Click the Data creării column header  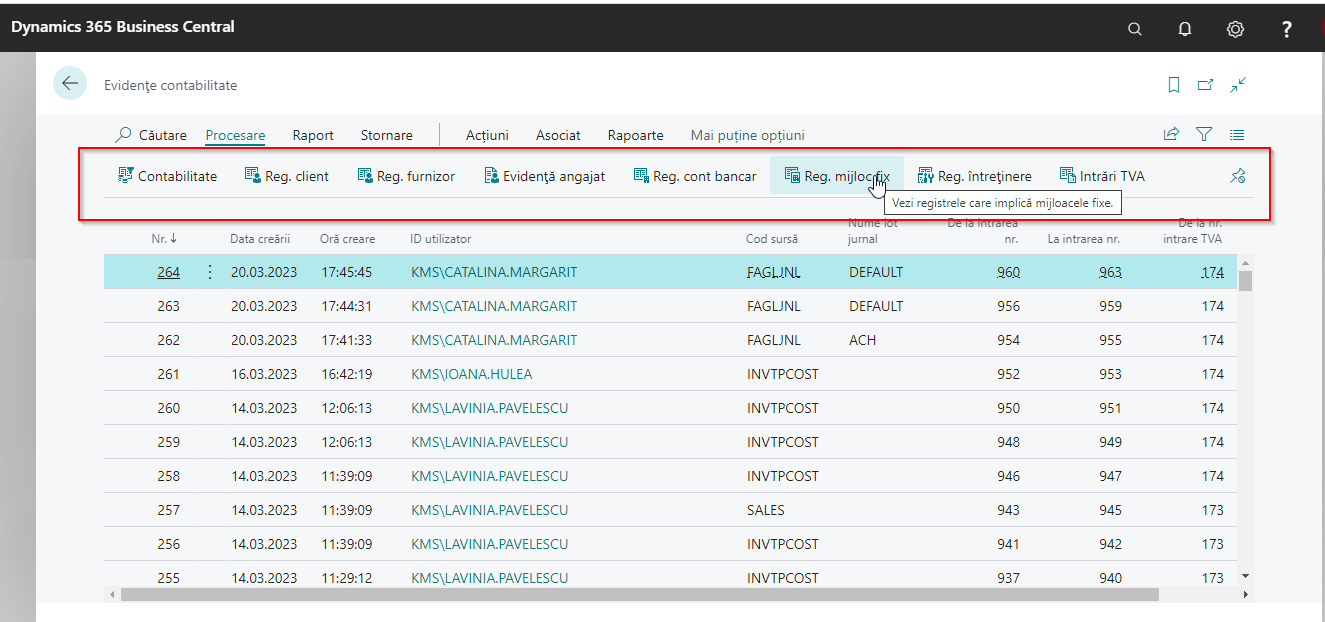pos(259,239)
